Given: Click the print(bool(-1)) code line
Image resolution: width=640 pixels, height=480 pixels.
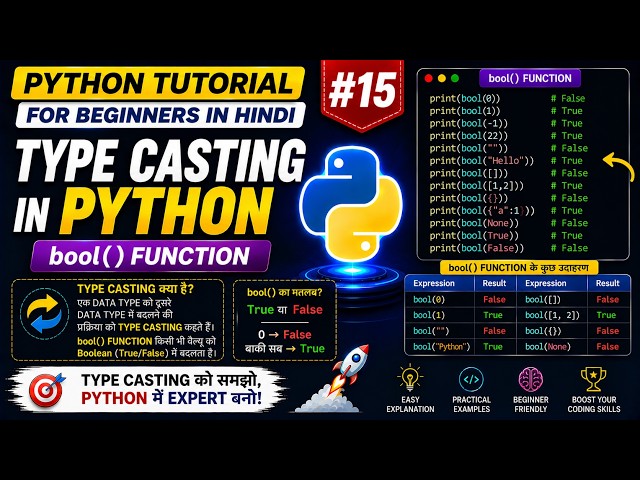Looking at the screenshot, I should pos(469,123).
